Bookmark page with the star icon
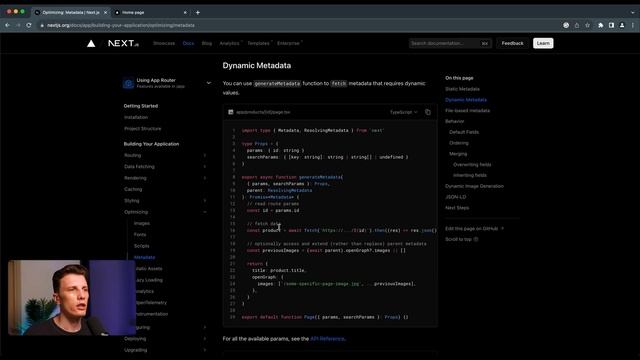Image resolution: width=640 pixels, height=360 pixels. click(587, 25)
